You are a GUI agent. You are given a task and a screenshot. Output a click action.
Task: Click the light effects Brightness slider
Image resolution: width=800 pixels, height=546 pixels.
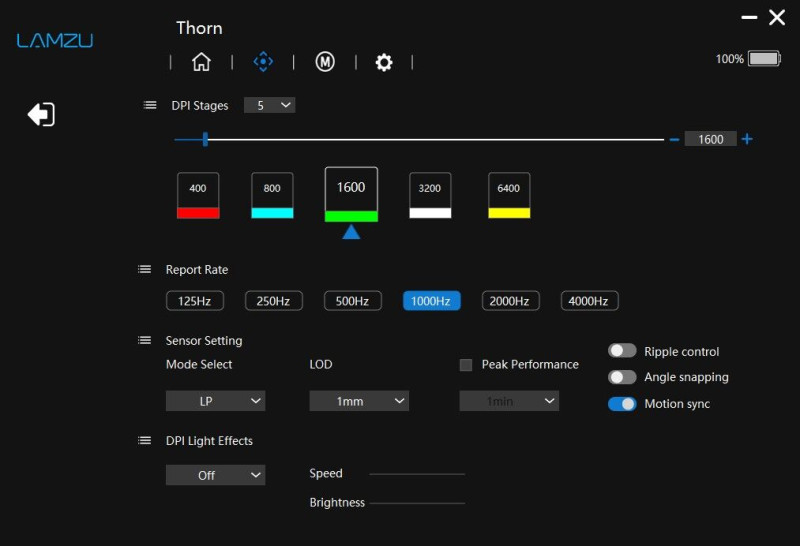(x=417, y=503)
